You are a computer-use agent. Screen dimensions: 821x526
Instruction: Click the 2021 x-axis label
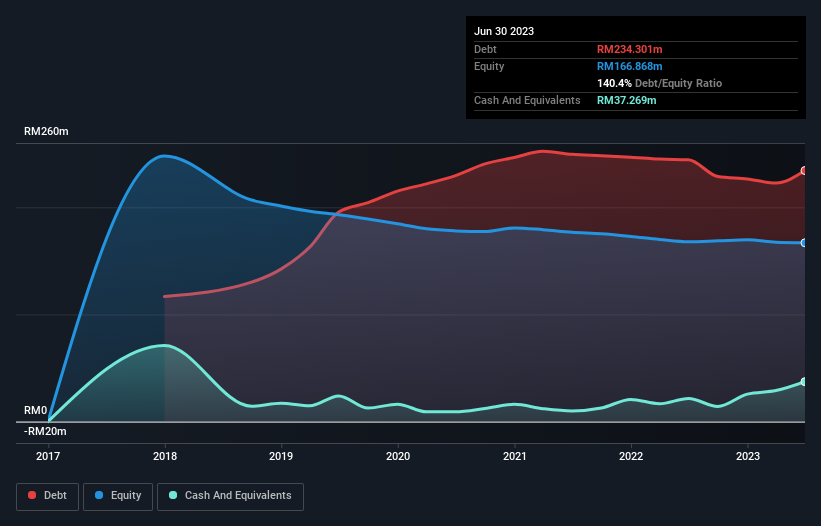point(515,456)
